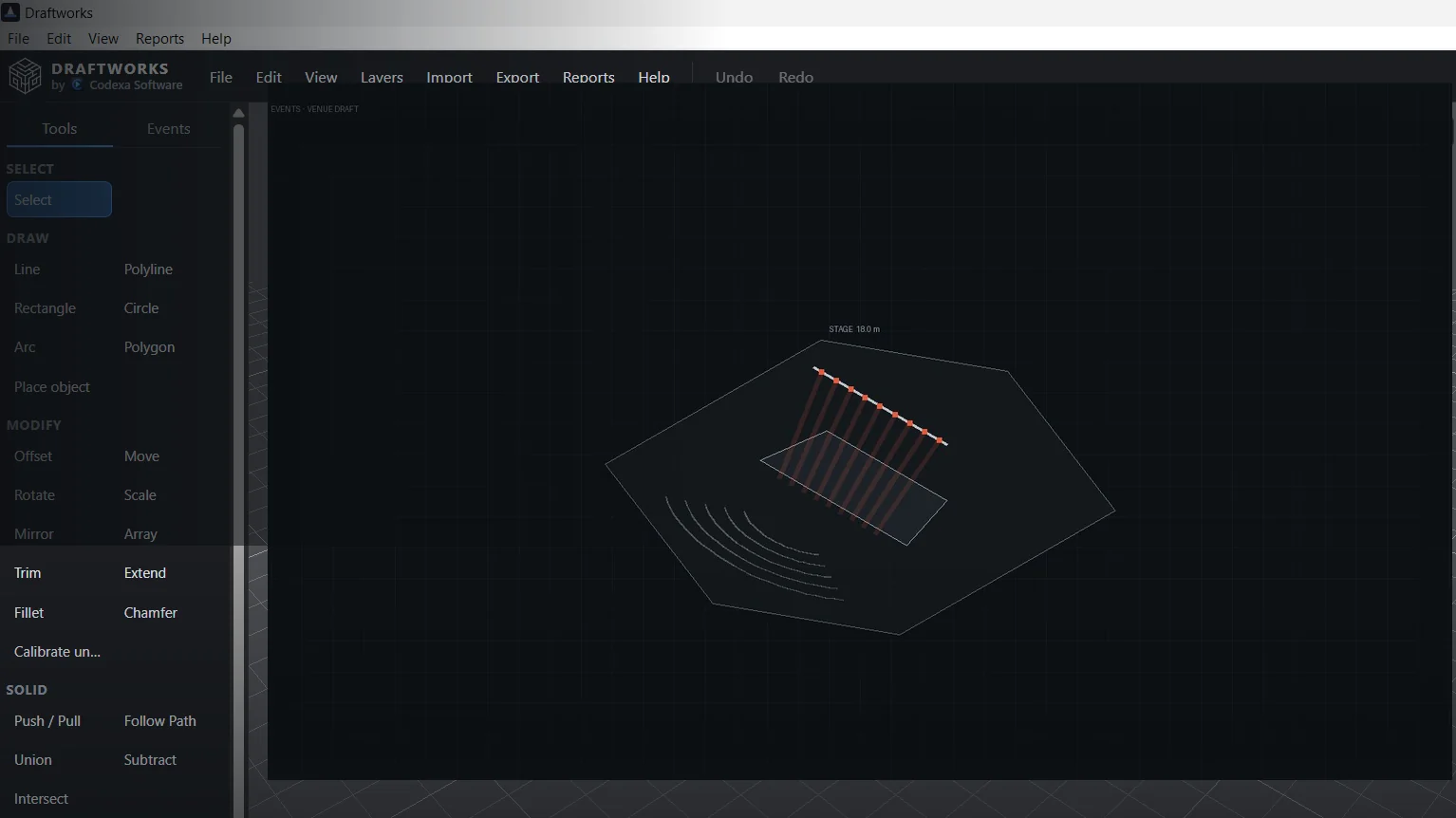Image resolution: width=1456 pixels, height=818 pixels.
Task: Click the Undo button
Action: 734,77
